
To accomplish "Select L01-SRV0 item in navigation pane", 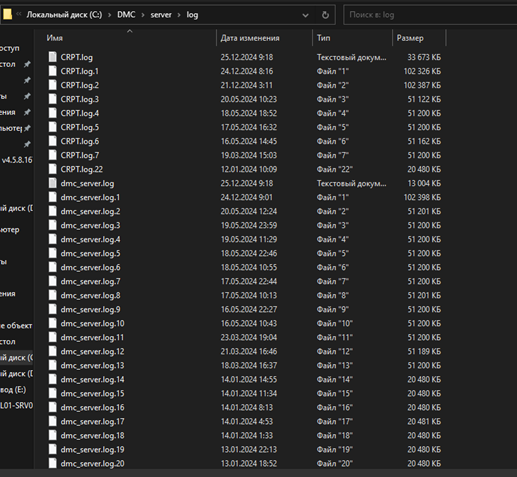I will (16, 405).
